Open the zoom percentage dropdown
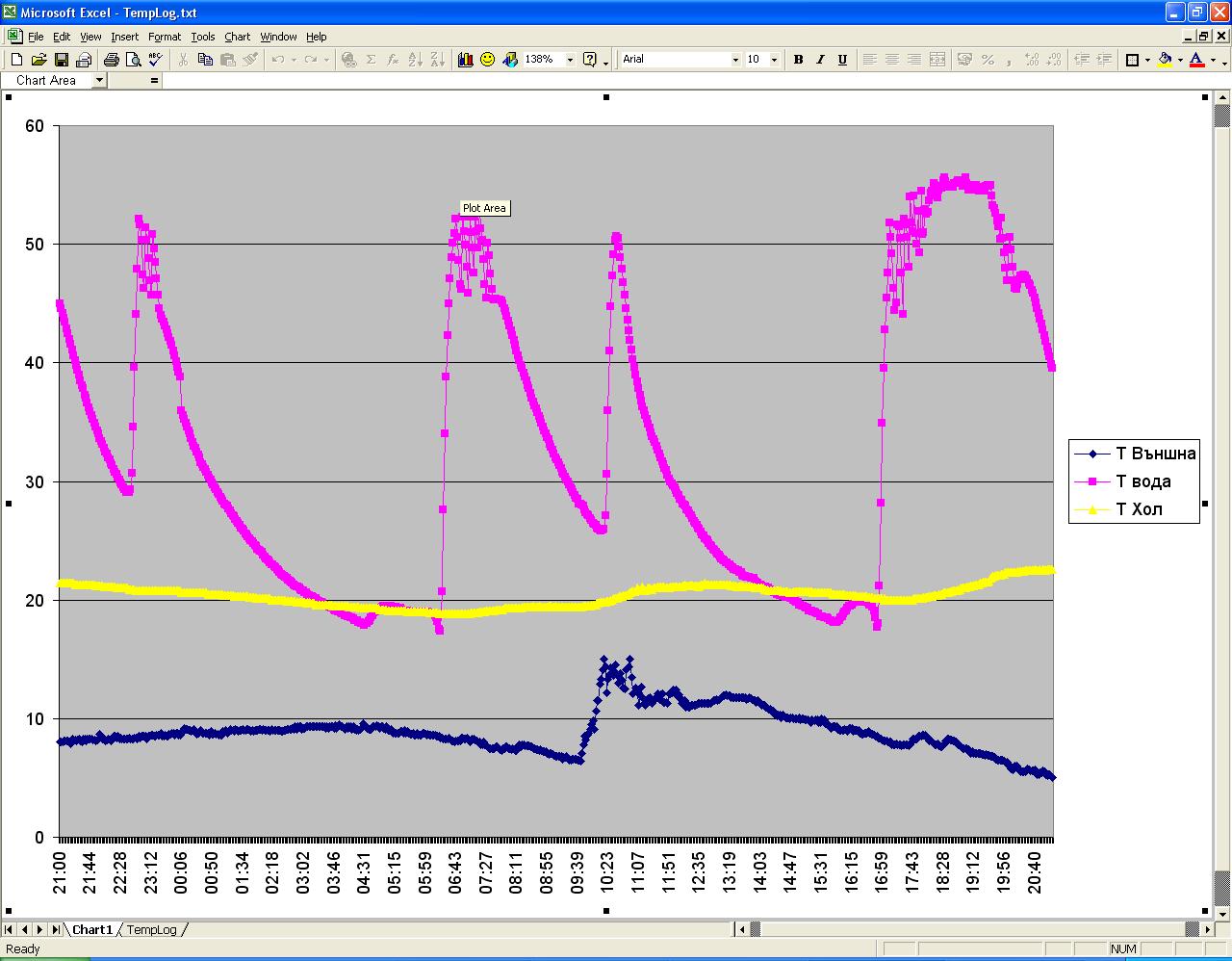1232x961 pixels. point(570,60)
